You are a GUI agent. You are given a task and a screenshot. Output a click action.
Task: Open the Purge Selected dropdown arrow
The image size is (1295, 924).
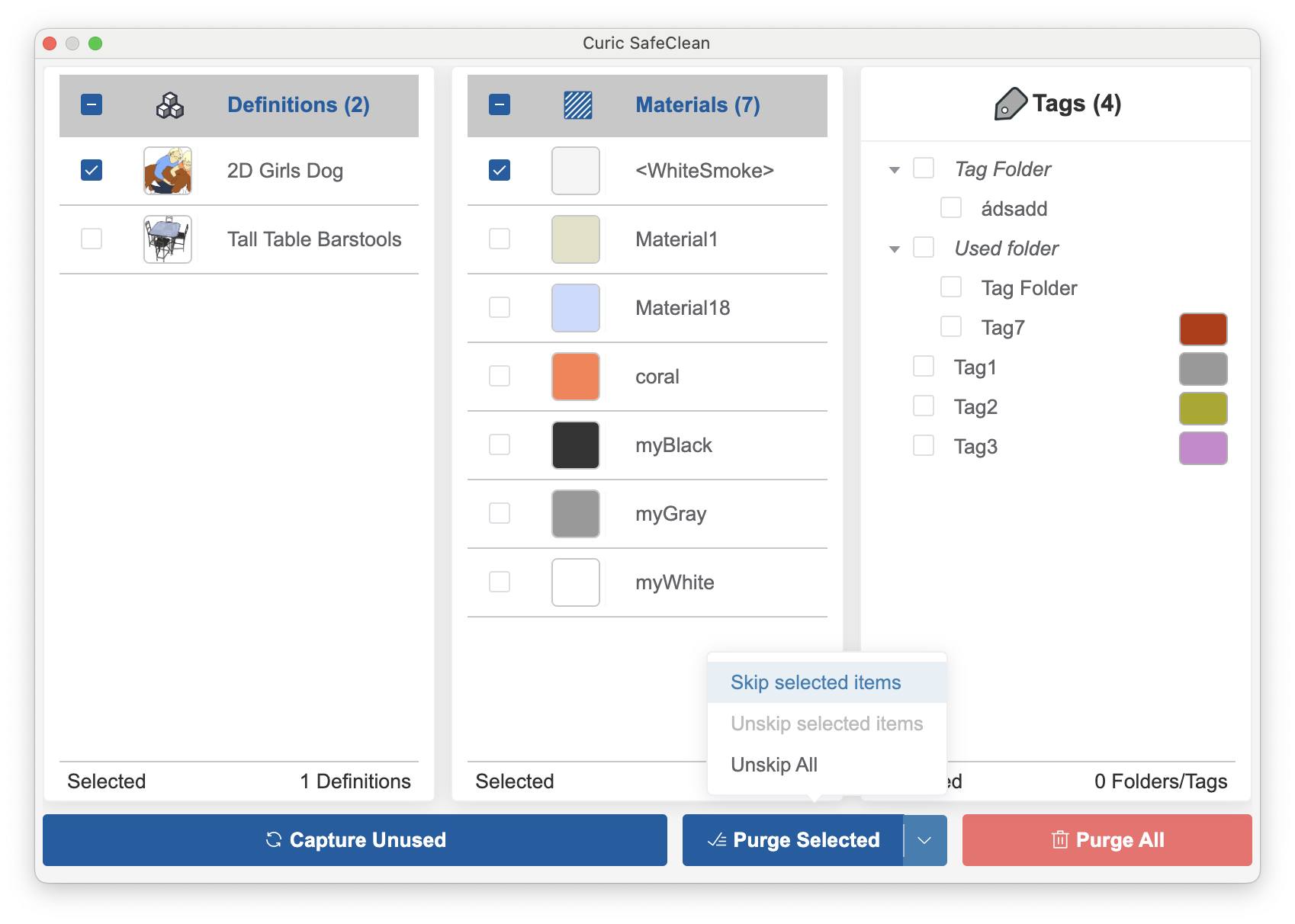[925, 840]
